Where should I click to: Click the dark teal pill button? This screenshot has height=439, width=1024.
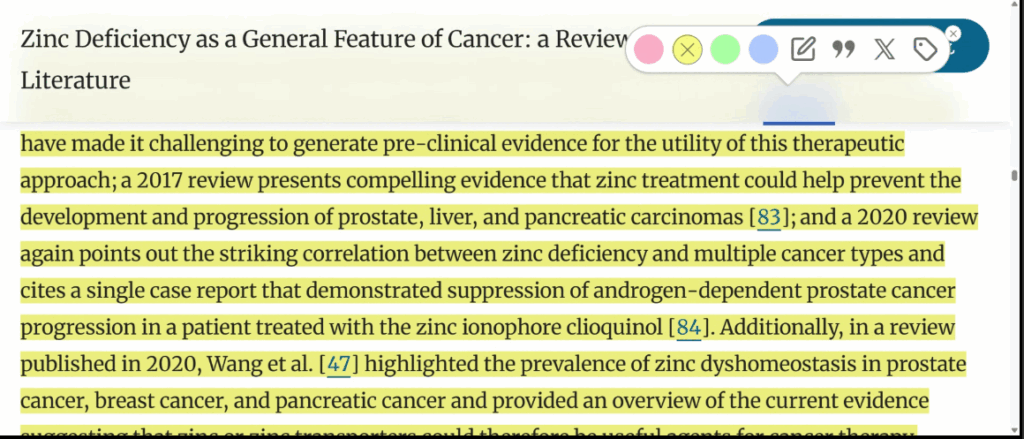click(x=968, y=46)
